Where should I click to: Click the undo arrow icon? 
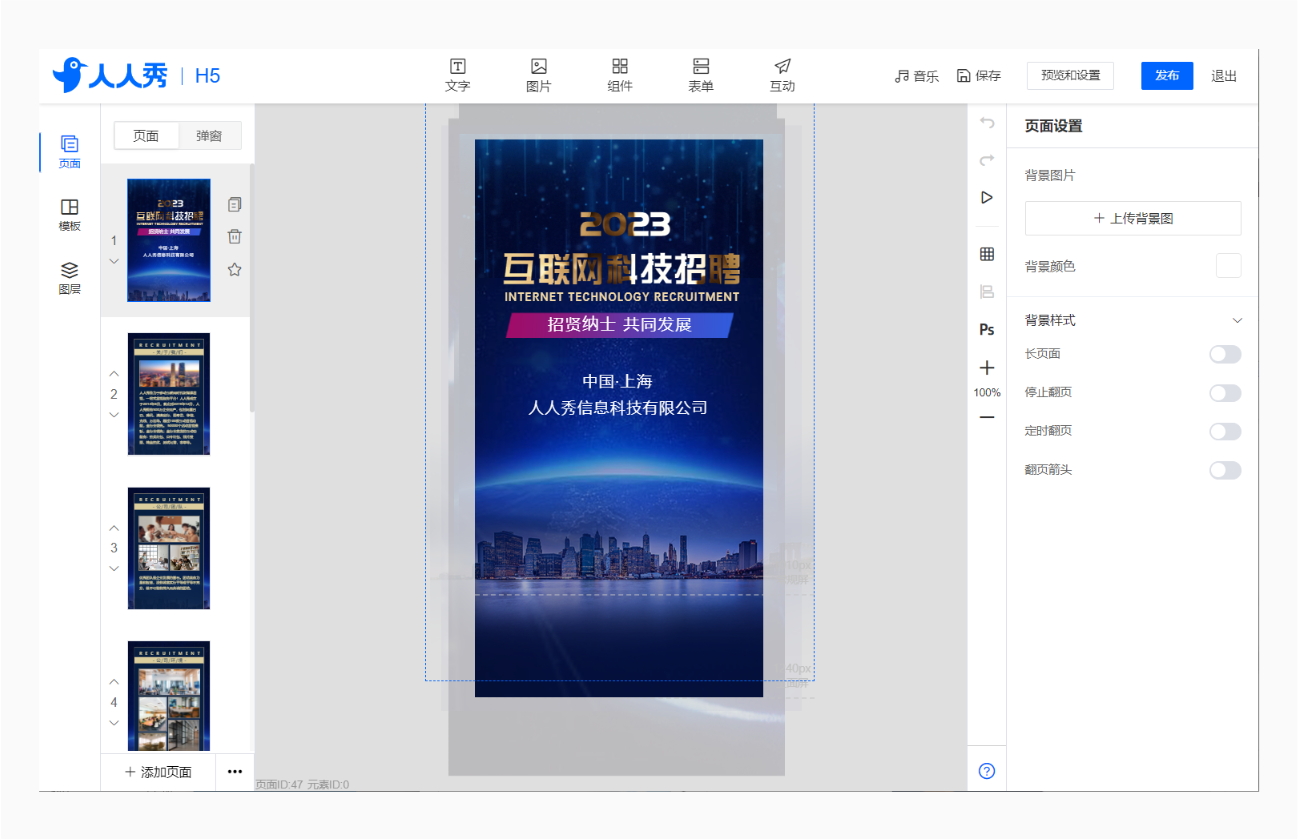click(987, 123)
